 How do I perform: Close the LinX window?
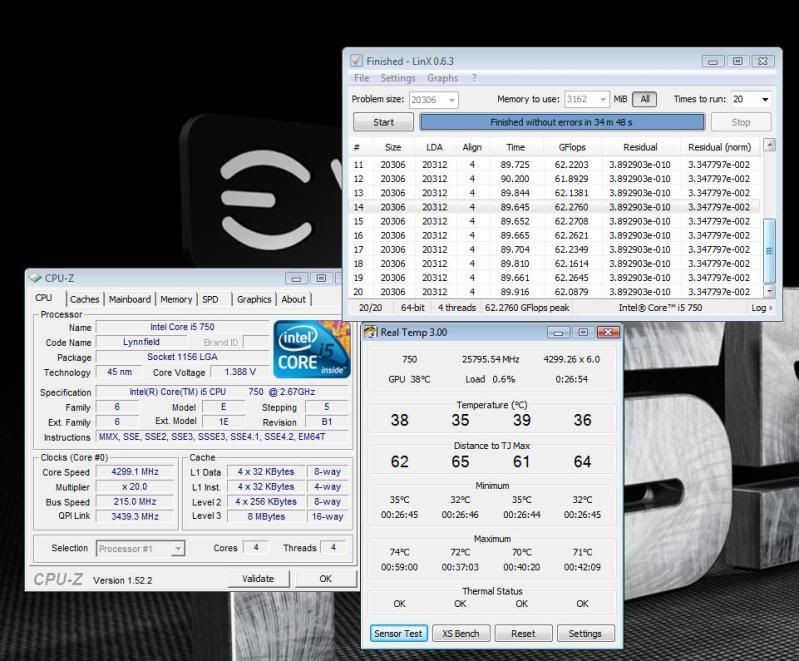click(x=762, y=62)
